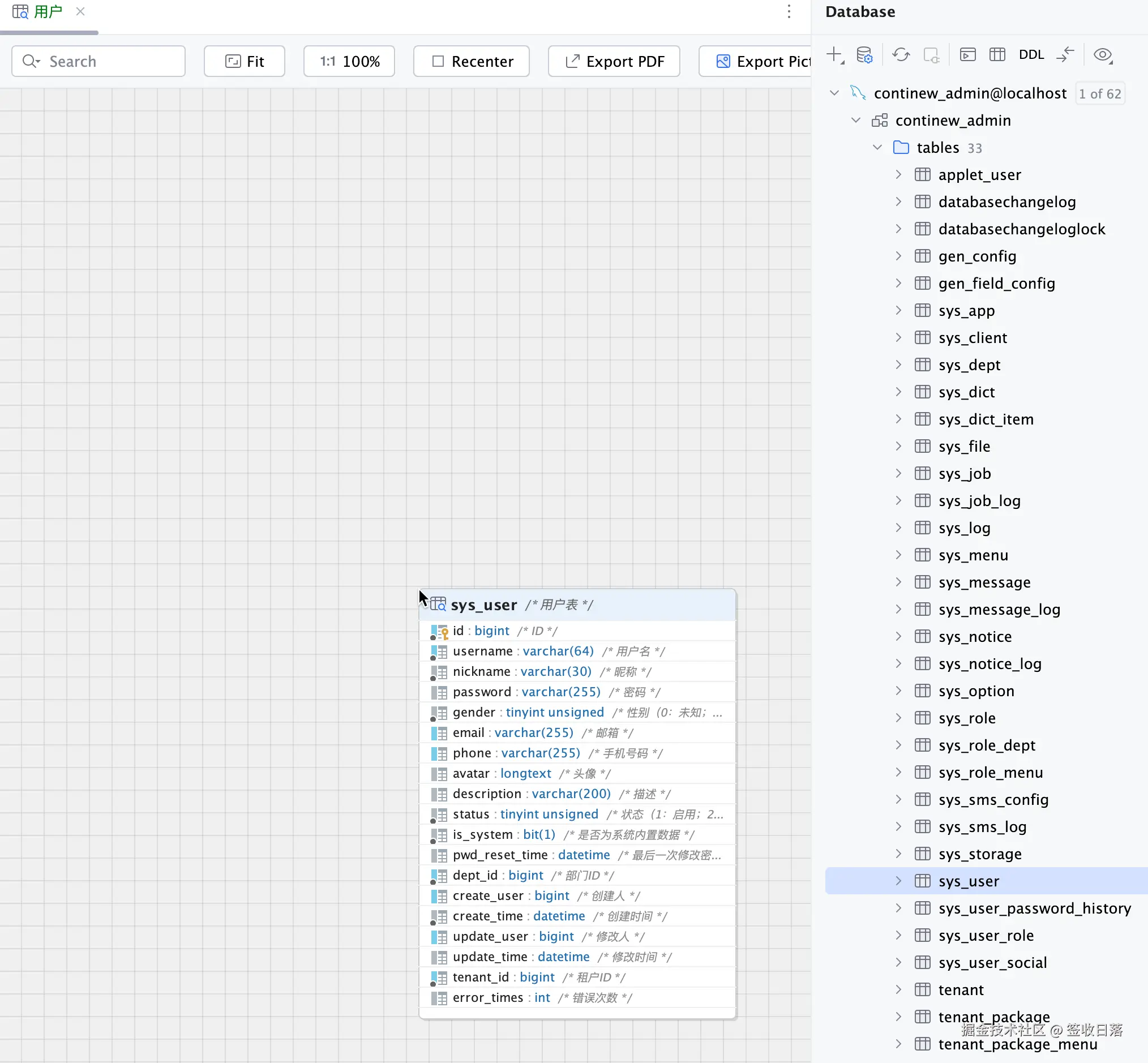Select the sys_storage table
Image resolution: width=1148 pixels, height=1063 pixels.
980,854
